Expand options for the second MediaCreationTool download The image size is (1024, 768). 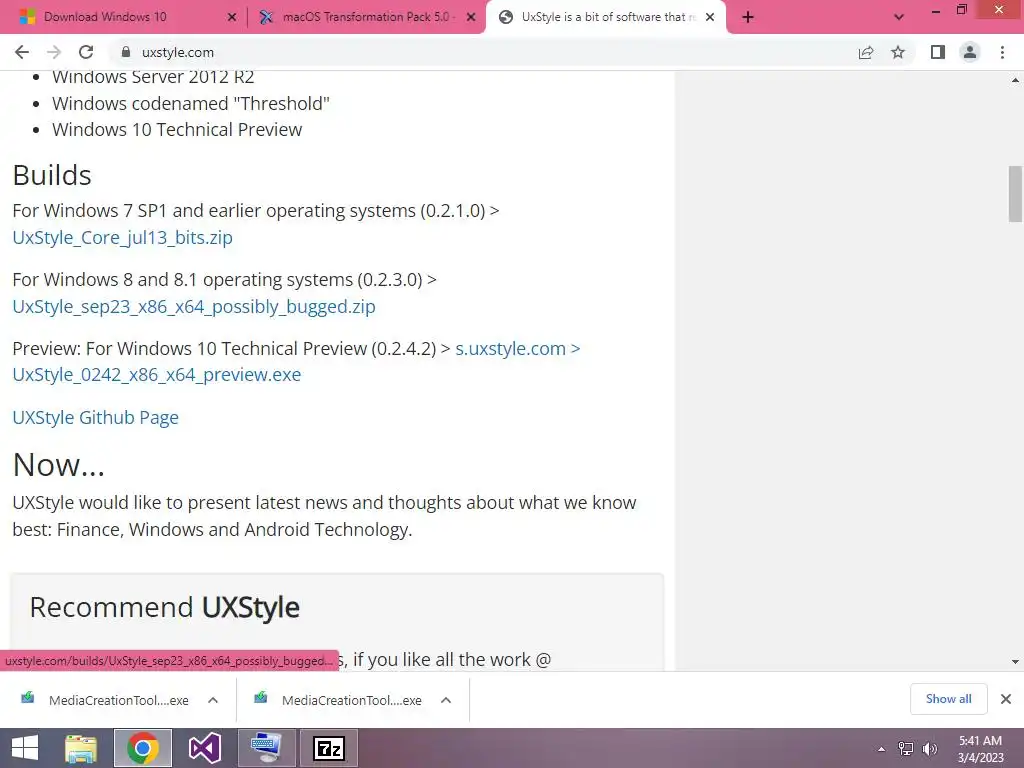pos(446,700)
